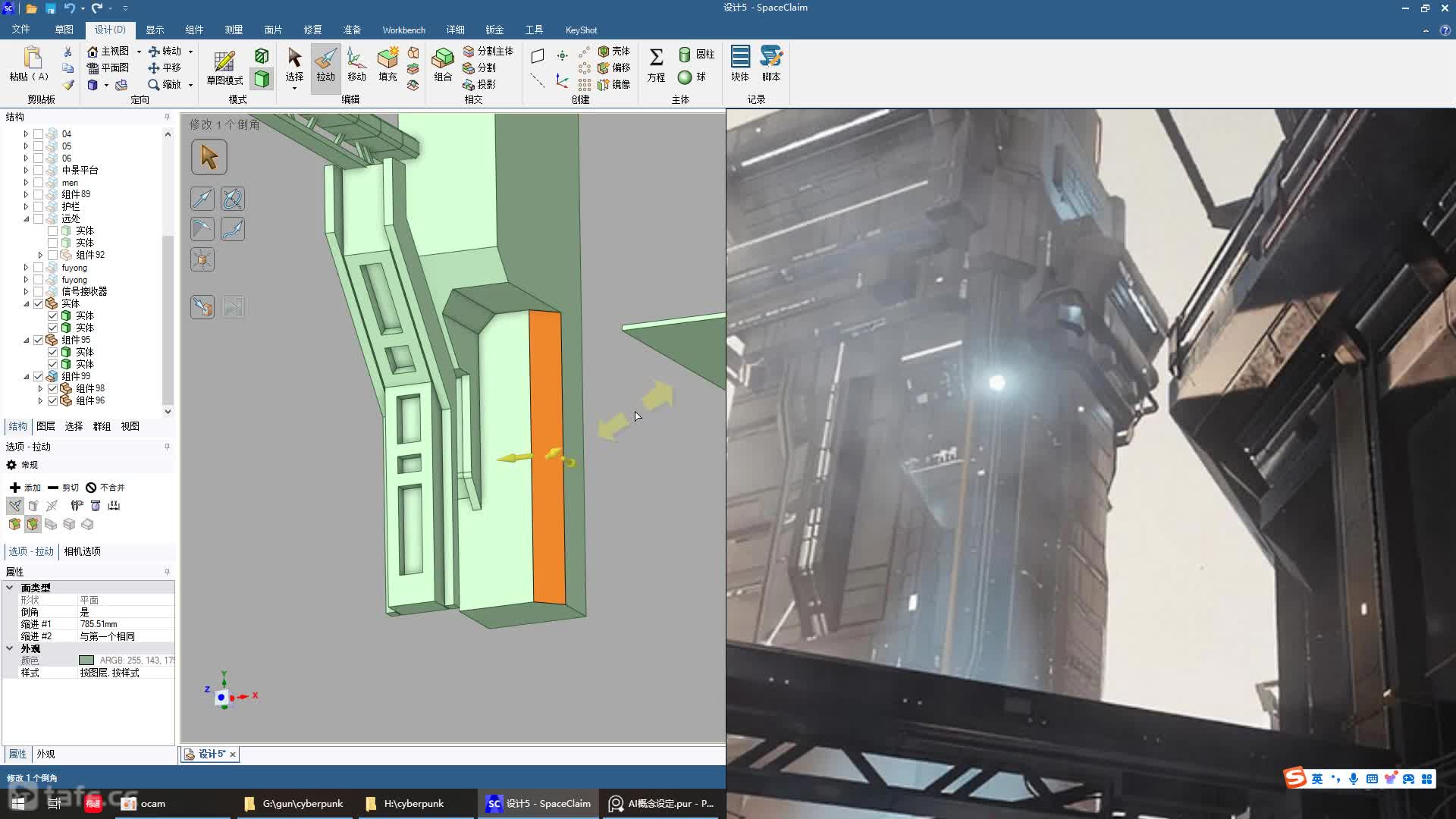Image resolution: width=1456 pixels, height=819 pixels.
Task: Expand the 组件96 tree node
Action: click(40, 400)
